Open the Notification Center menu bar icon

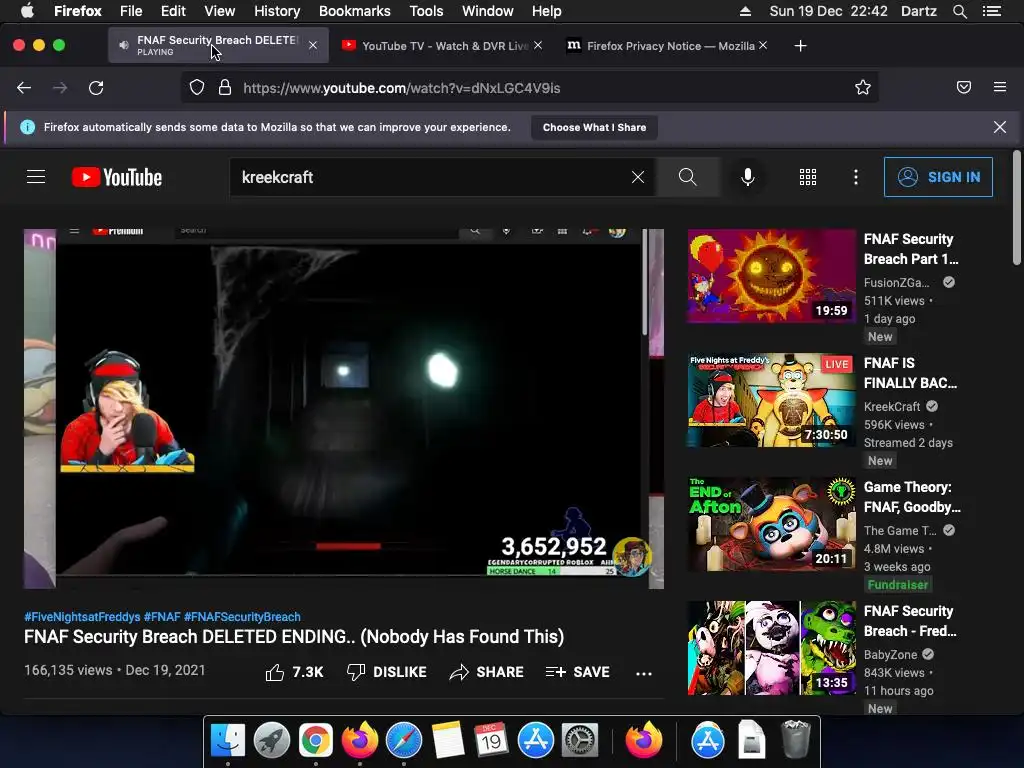click(x=991, y=11)
